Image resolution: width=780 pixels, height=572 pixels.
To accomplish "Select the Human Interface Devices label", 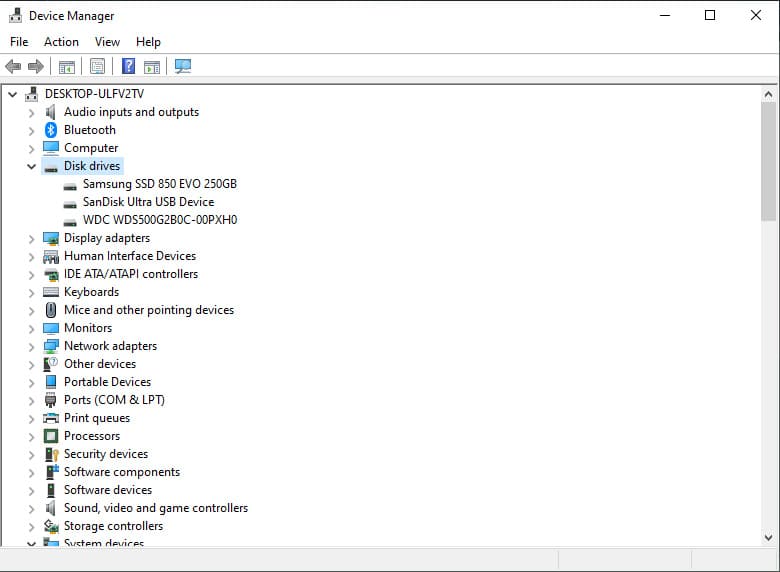I will tap(130, 256).
